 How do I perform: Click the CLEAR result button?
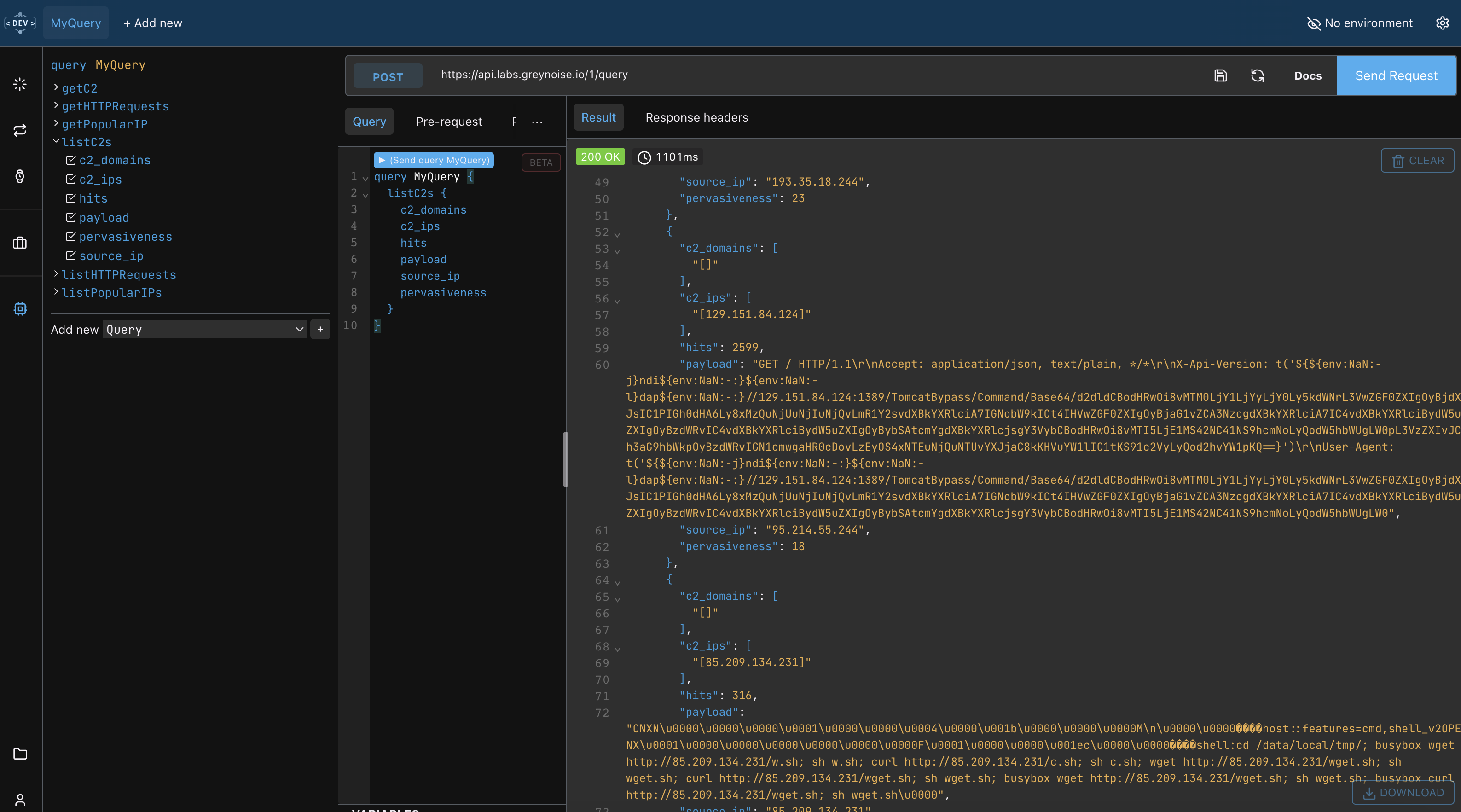point(1417,161)
